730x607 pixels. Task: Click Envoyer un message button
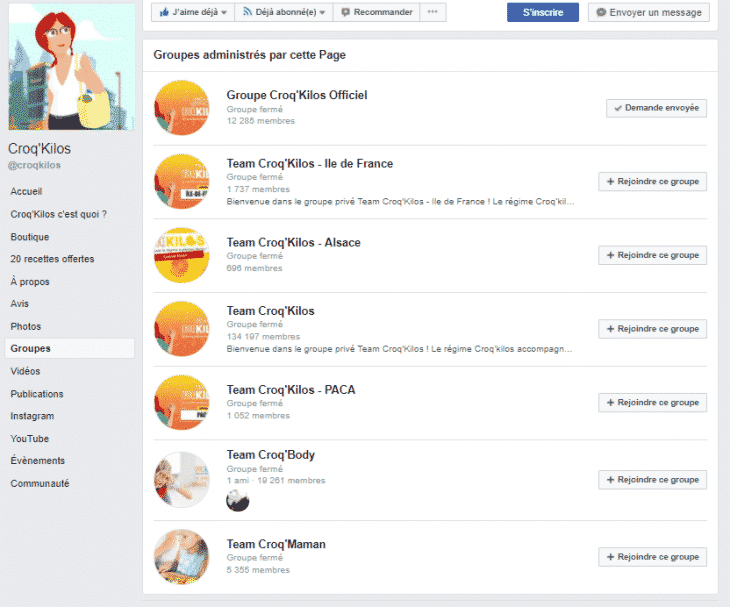pyautogui.click(x=649, y=12)
